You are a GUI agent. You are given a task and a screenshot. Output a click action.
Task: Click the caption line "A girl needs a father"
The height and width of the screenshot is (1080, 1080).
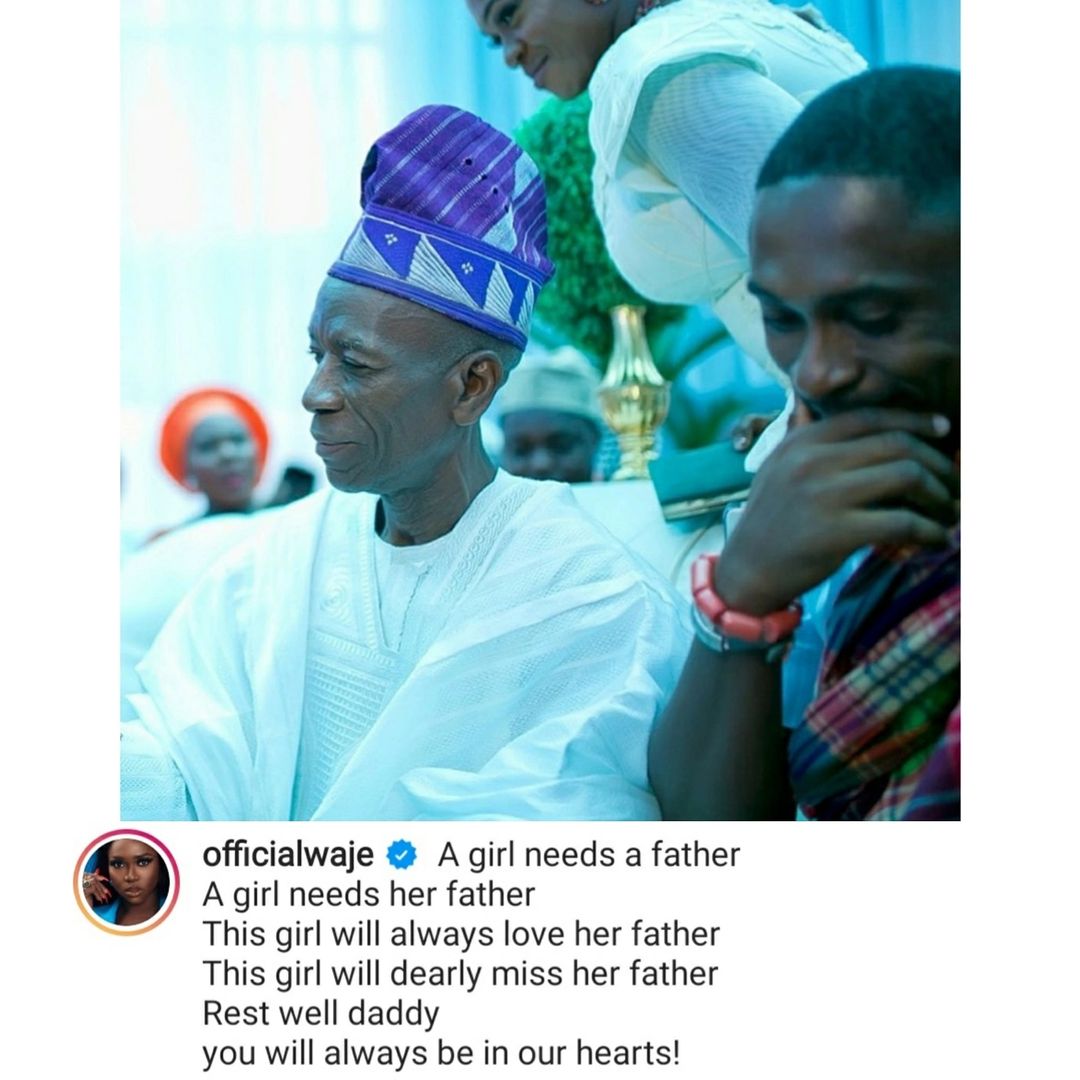coord(589,855)
